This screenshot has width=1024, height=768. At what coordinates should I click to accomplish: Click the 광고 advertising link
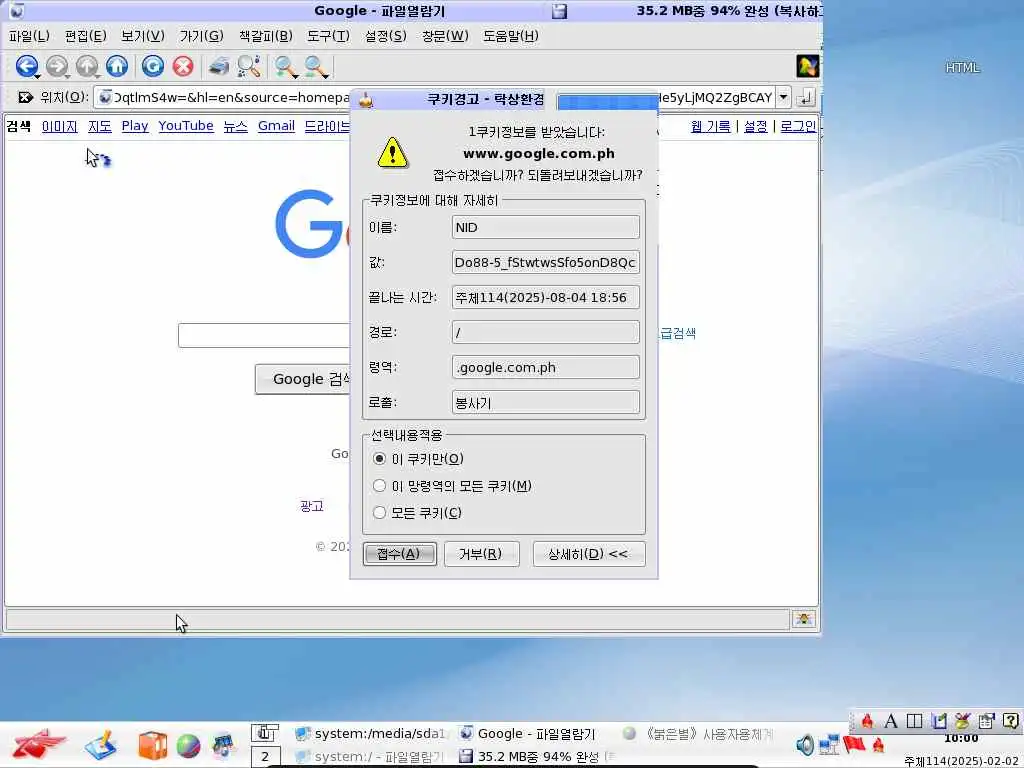[312, 506]
